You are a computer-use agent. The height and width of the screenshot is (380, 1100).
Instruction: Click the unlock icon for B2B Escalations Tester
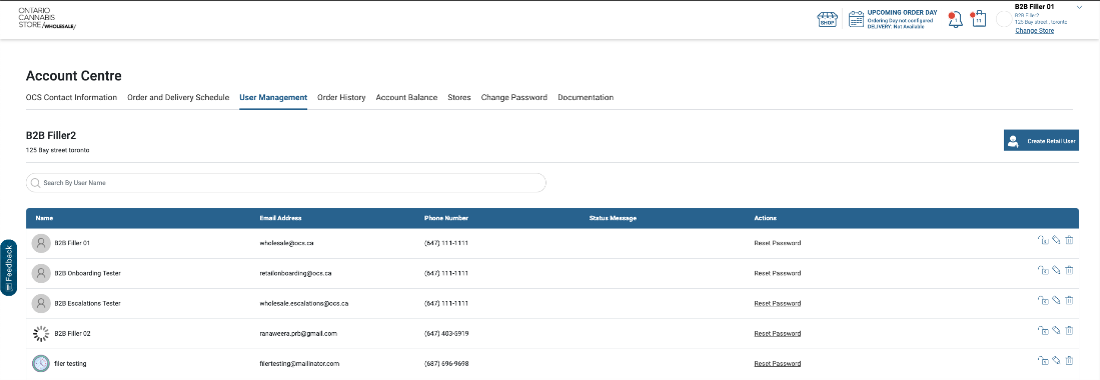[x=1043, y=301]
